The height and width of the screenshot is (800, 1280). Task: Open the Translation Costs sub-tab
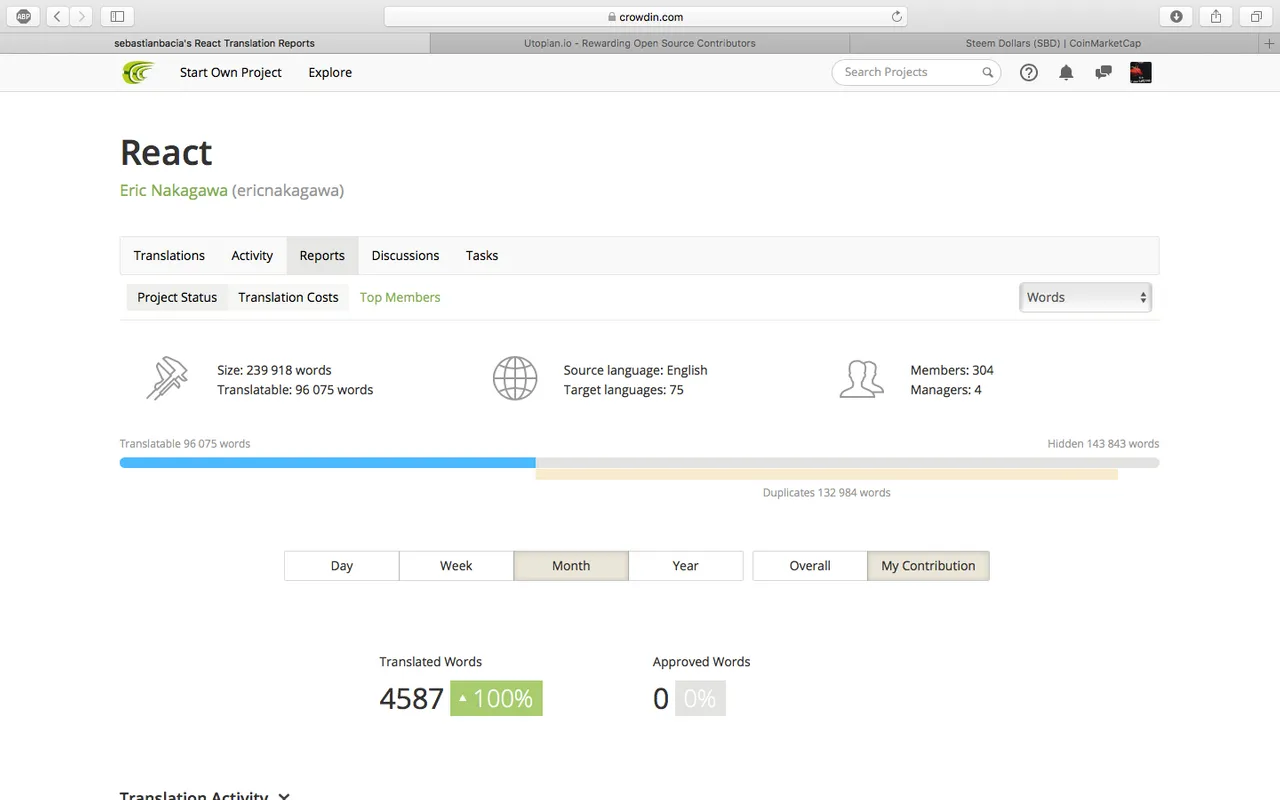pyautogui.click(x=288, y=297)
